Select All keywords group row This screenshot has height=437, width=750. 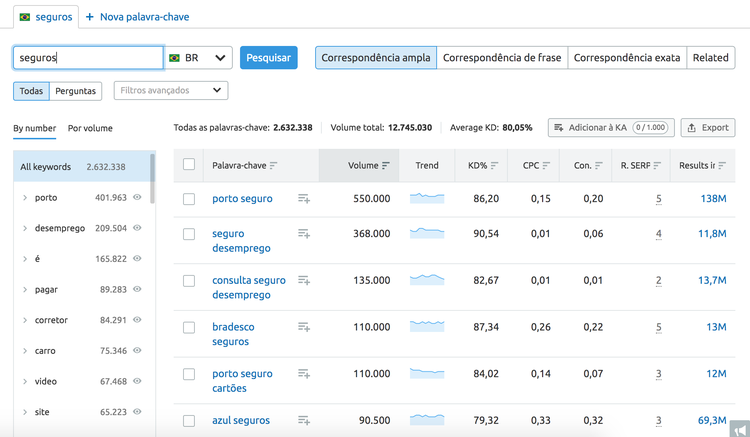point(81,167)
